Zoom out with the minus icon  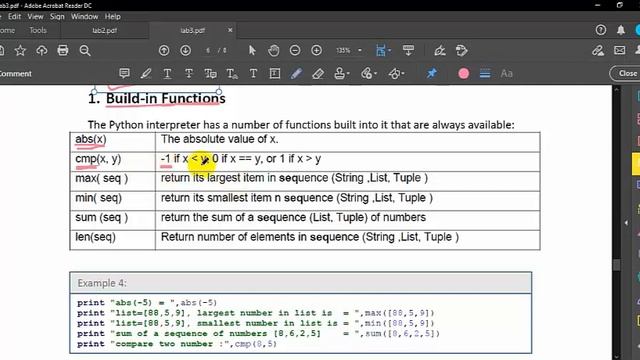[x=295, y=51]
